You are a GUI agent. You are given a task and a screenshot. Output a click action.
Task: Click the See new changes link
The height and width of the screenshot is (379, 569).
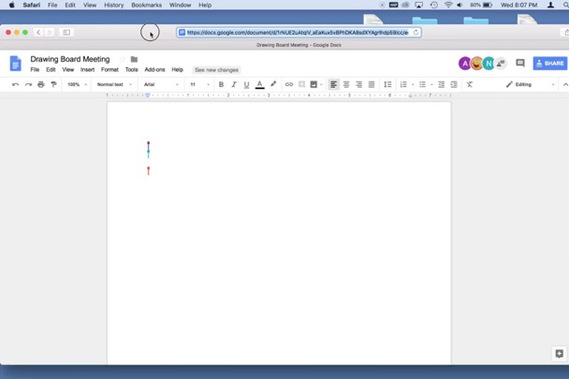click(x=217, y=70)
